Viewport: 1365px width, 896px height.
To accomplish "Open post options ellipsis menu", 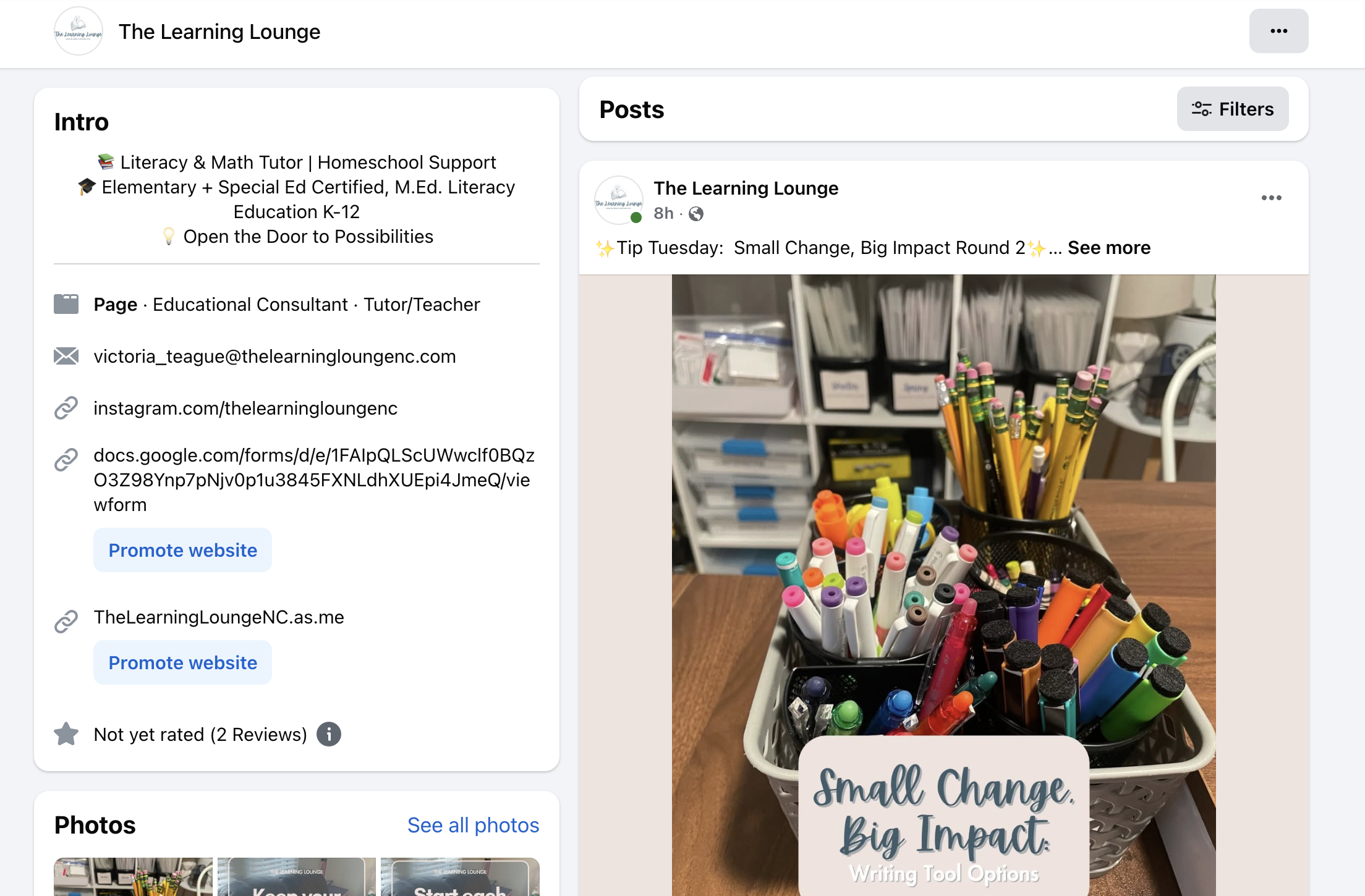I will [1271, 198].
